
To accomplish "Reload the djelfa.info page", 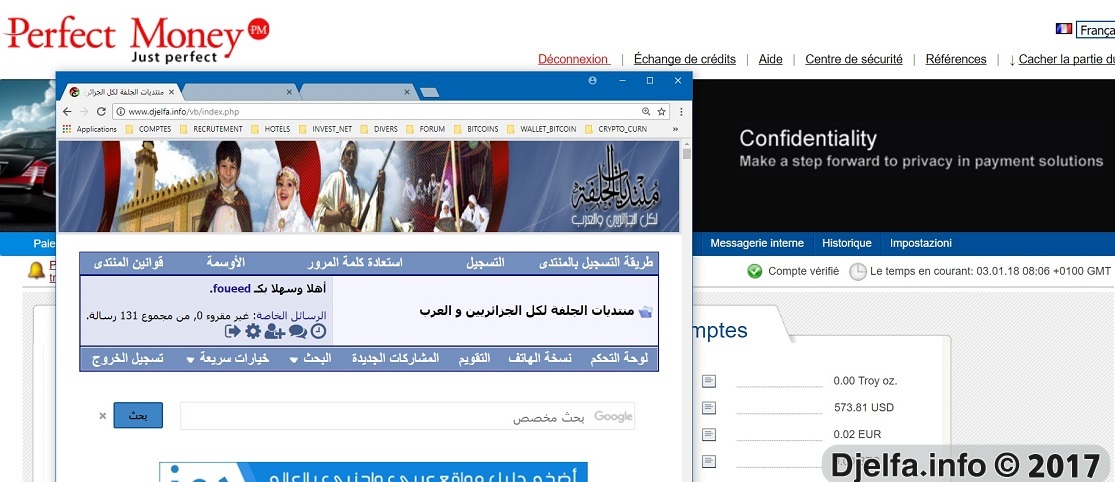I will 101,112.
